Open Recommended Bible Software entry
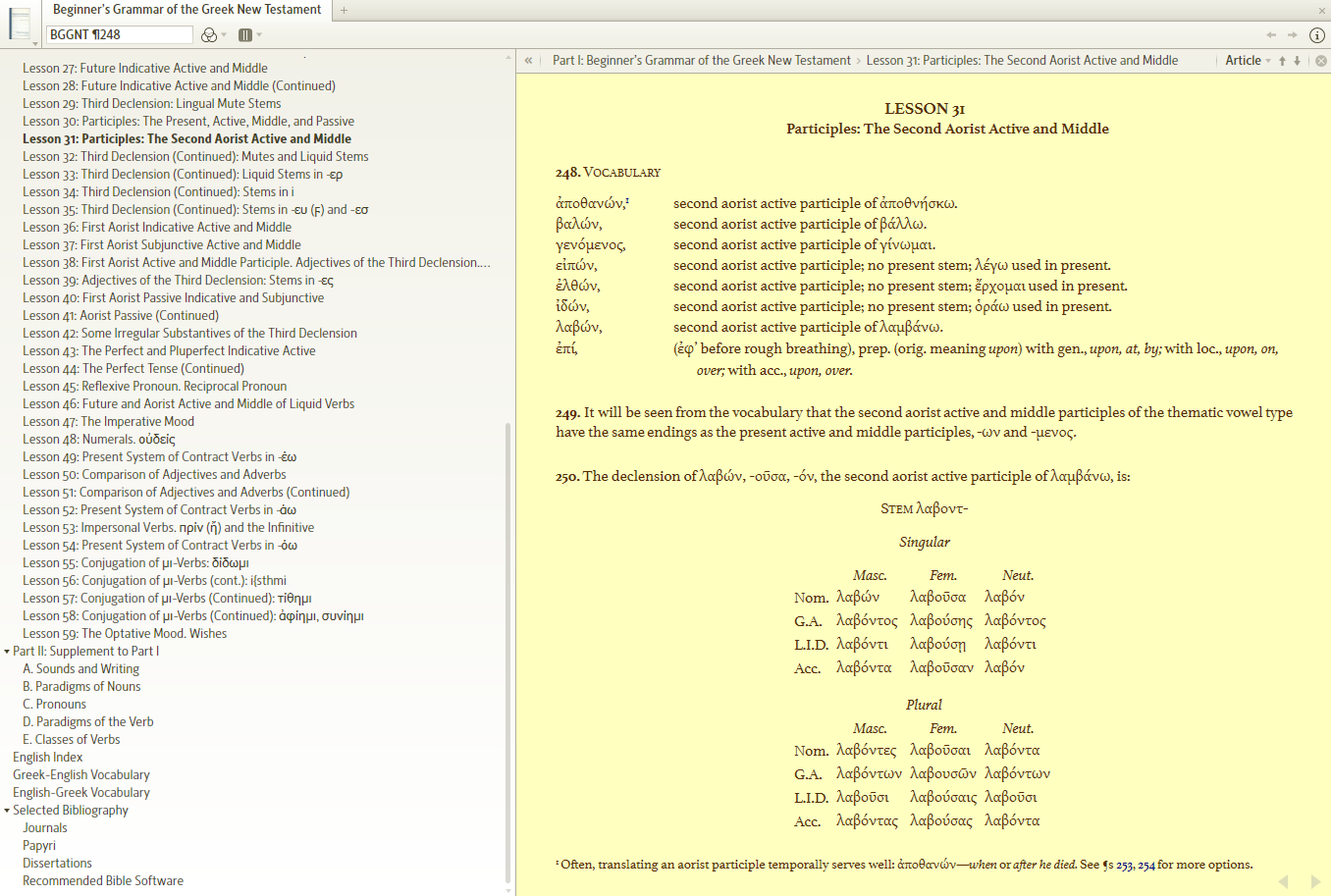This screenshot has width=1331, height=896. 103,881
